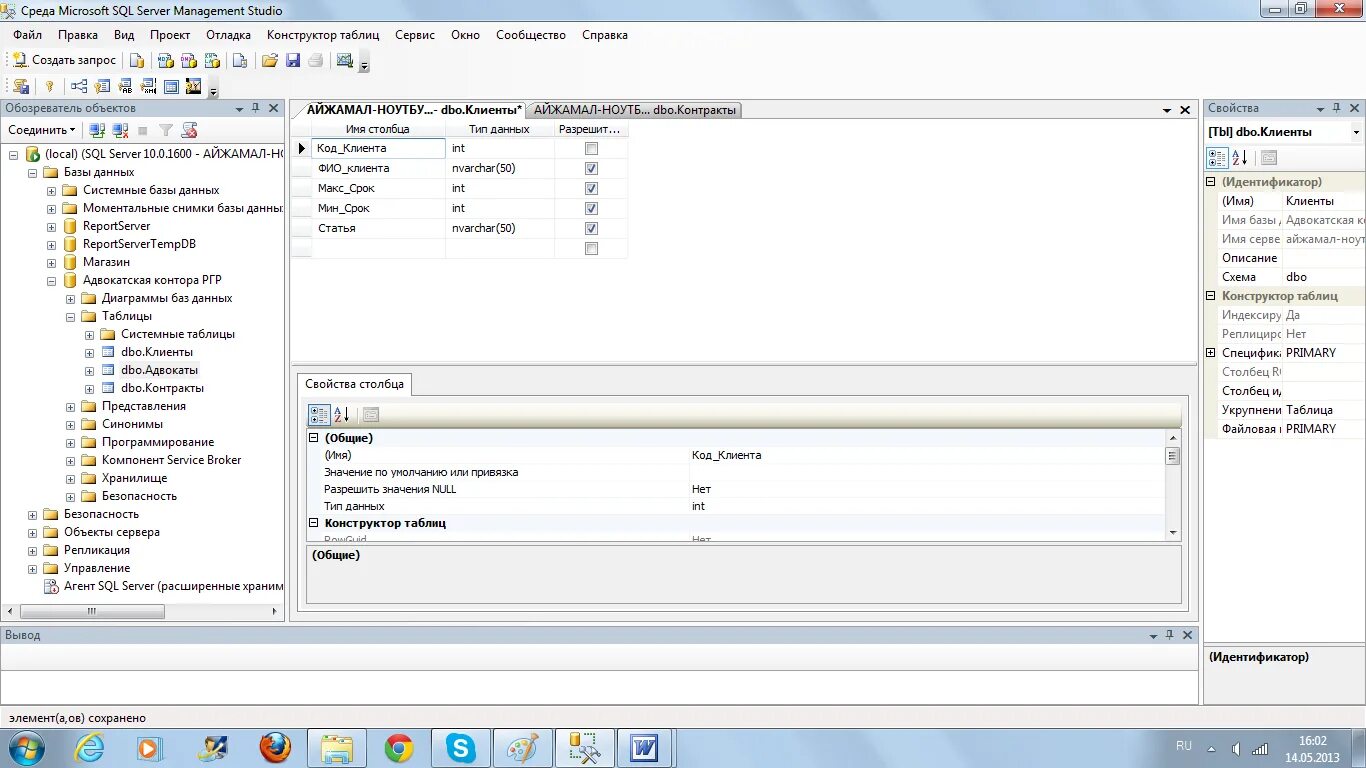Pin the Object Explorer panel

click(x=255, y=108)
